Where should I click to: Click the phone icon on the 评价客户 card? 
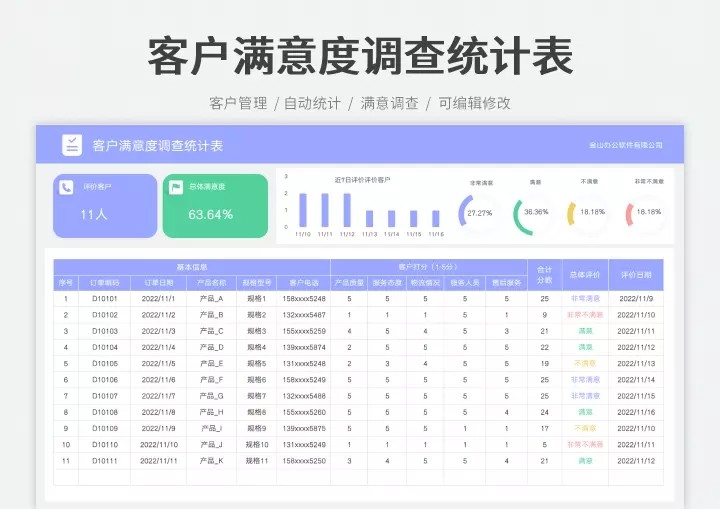click(x=66, y=187)
